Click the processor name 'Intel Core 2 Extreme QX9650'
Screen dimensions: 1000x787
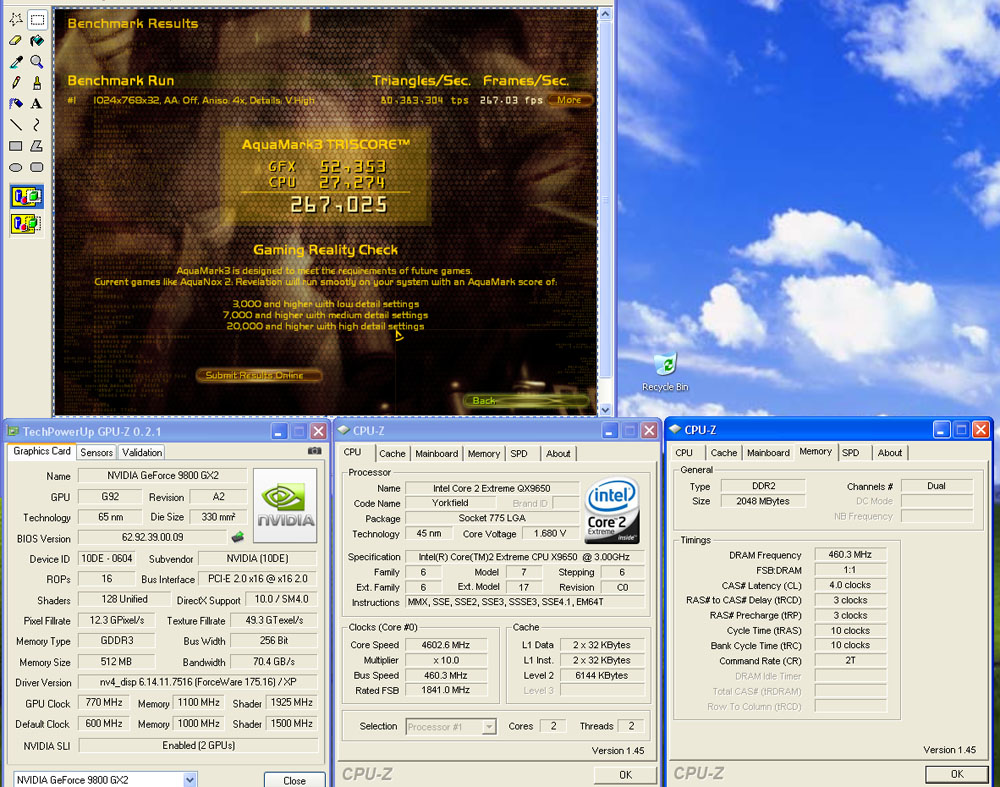tap(492, 488)
